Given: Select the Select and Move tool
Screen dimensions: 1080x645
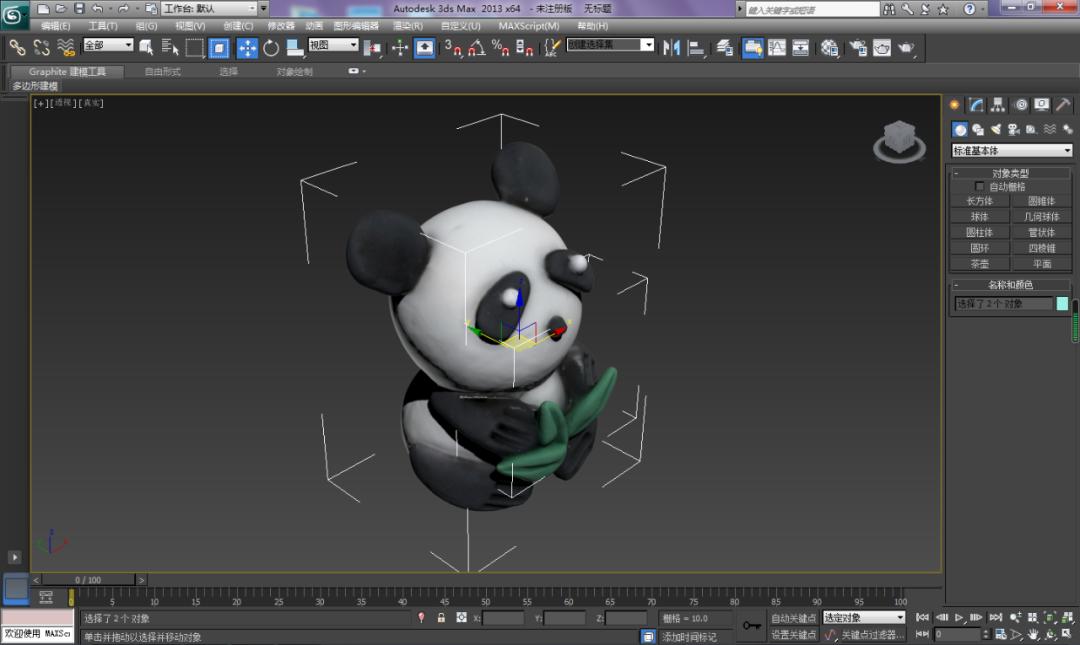Looking at the screenshot, I should tap(245, 47).
